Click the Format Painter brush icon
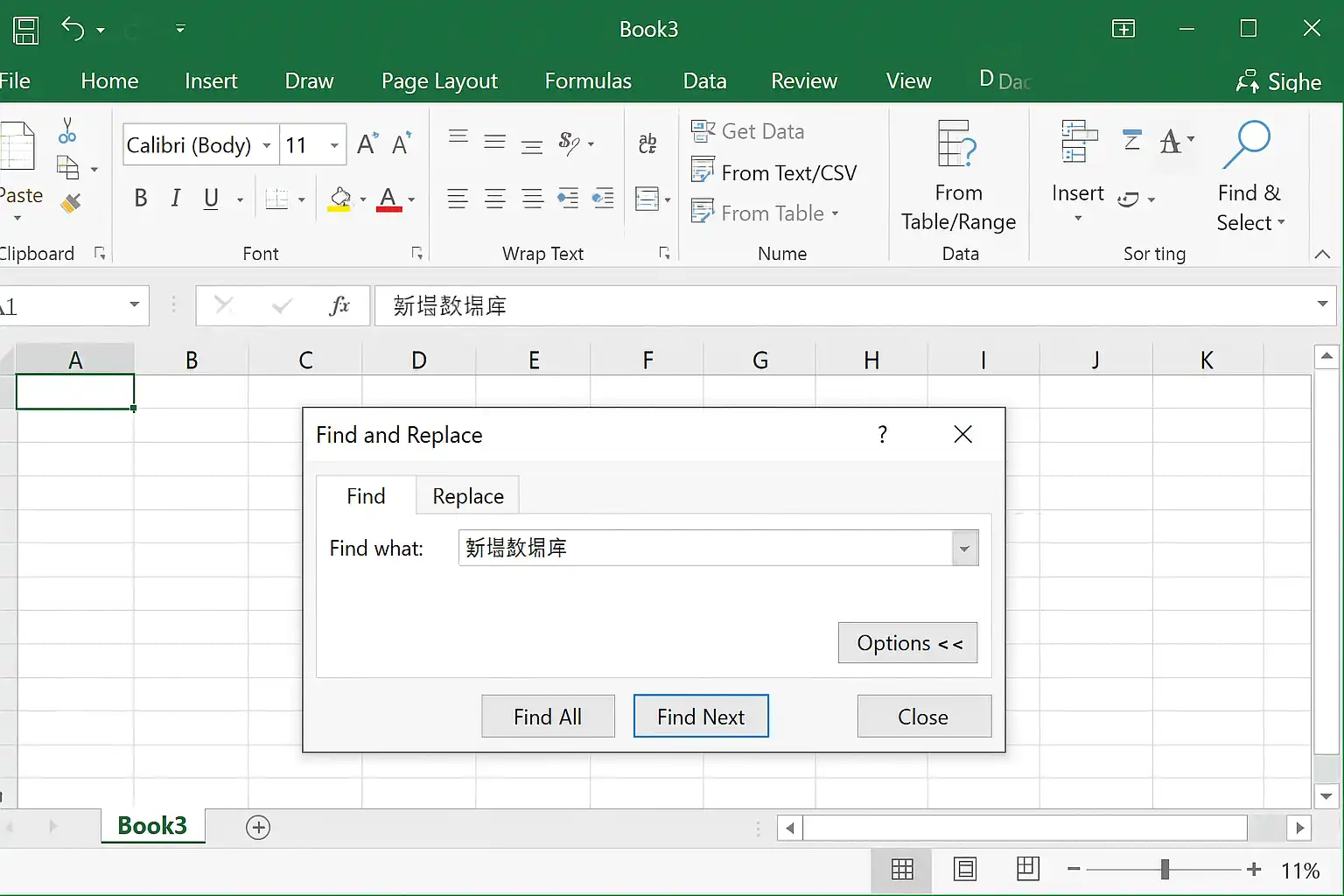1344x896 pixels. [x=71, y=204]
